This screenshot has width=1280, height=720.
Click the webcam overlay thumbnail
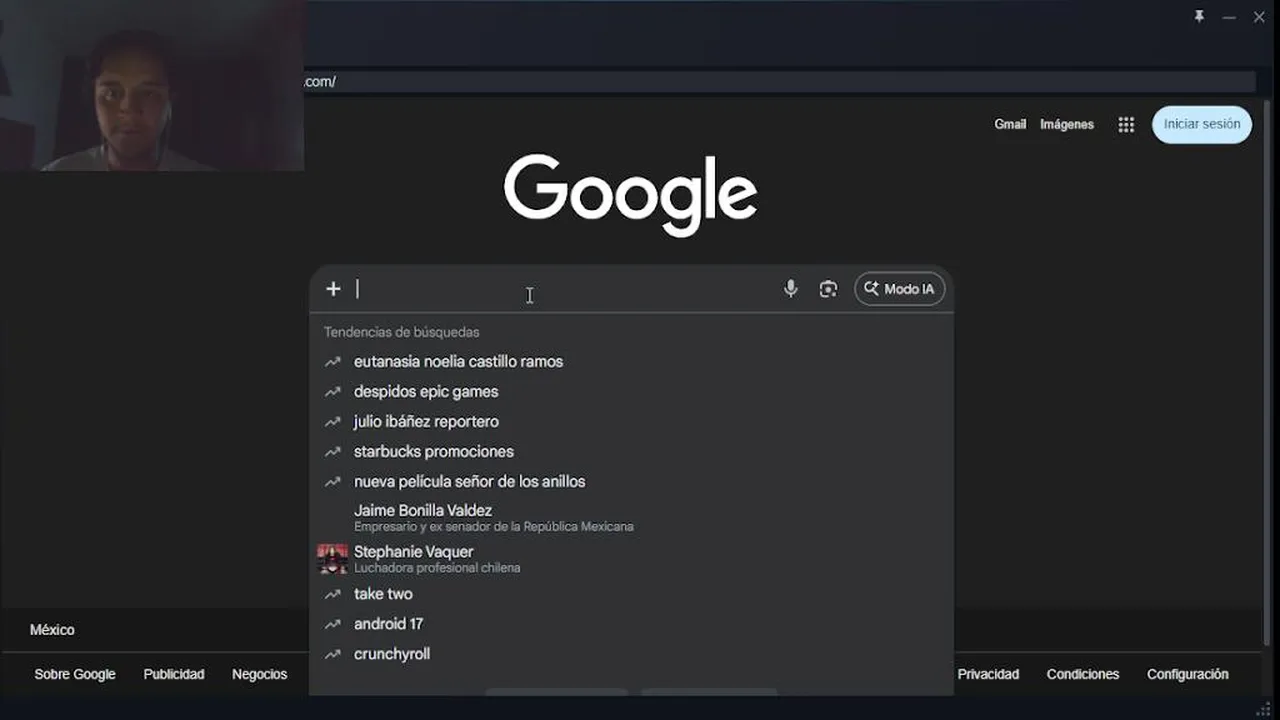[152, 86]
